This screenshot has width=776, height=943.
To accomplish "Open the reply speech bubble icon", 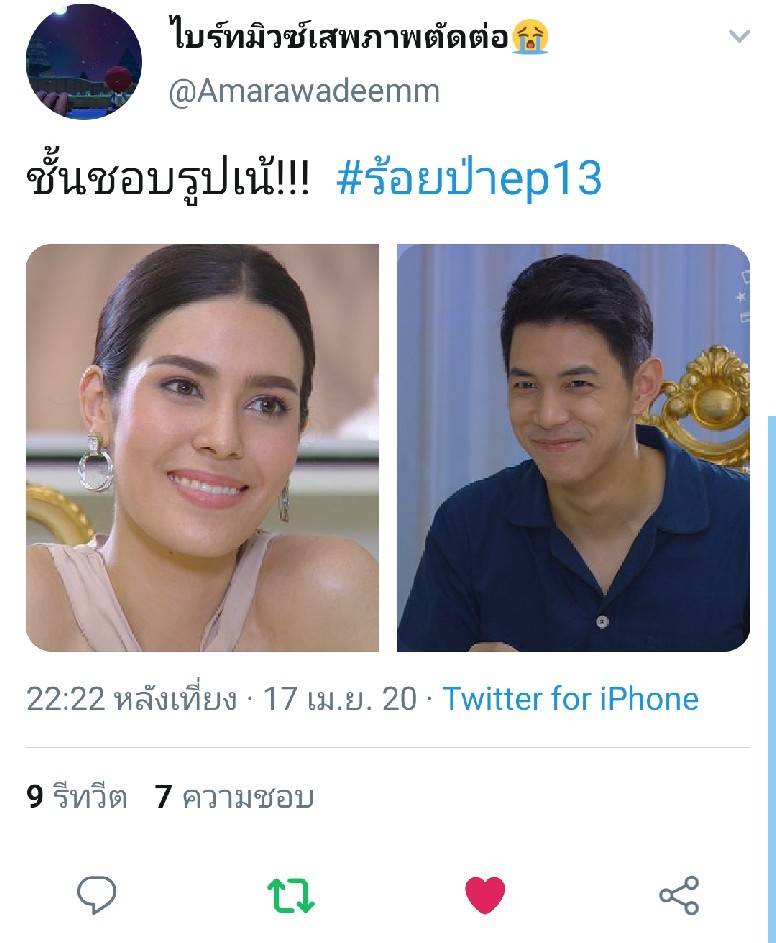I will (96, 895).
